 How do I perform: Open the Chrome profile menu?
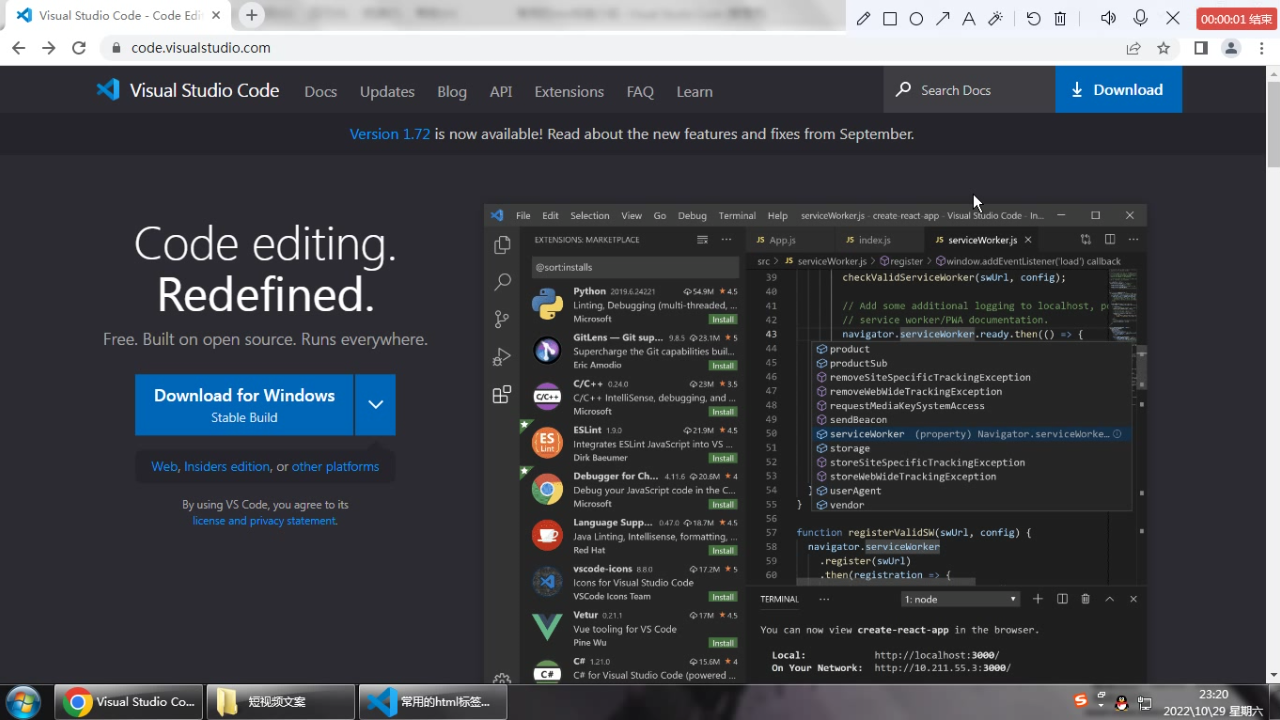1231,48
